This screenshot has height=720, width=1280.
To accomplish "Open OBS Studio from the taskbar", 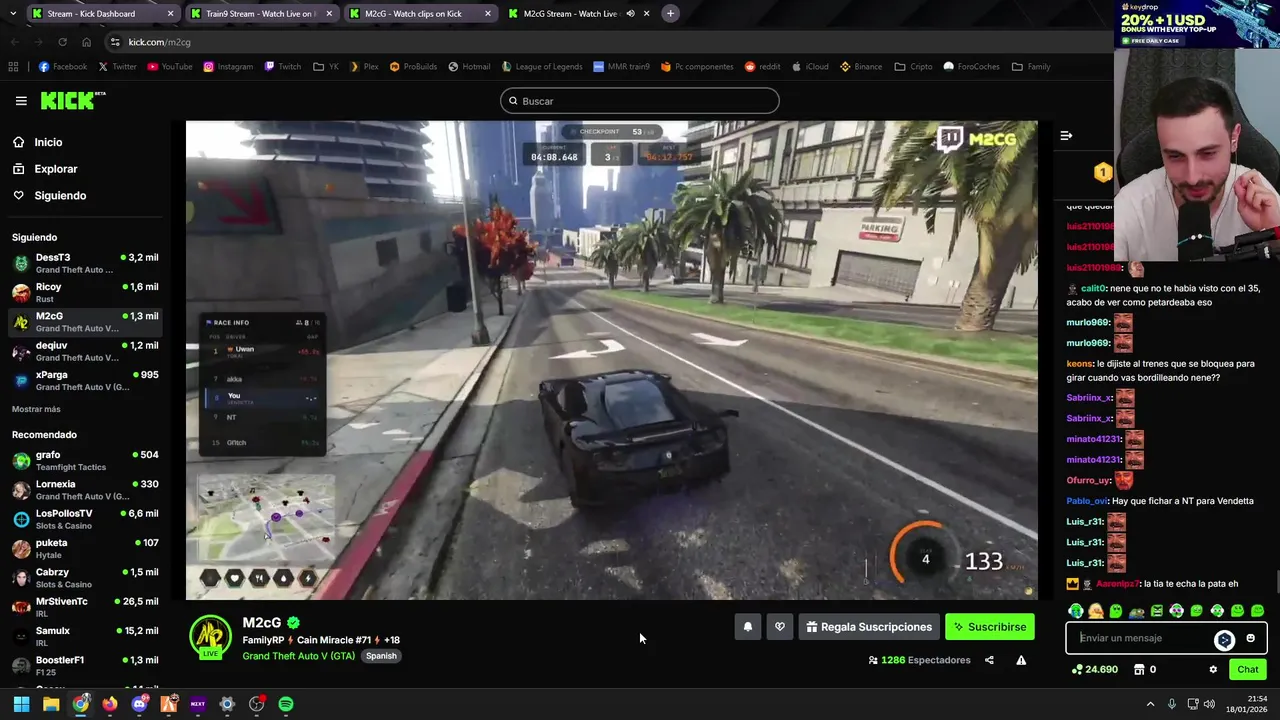I will click(x=256, y=704).
